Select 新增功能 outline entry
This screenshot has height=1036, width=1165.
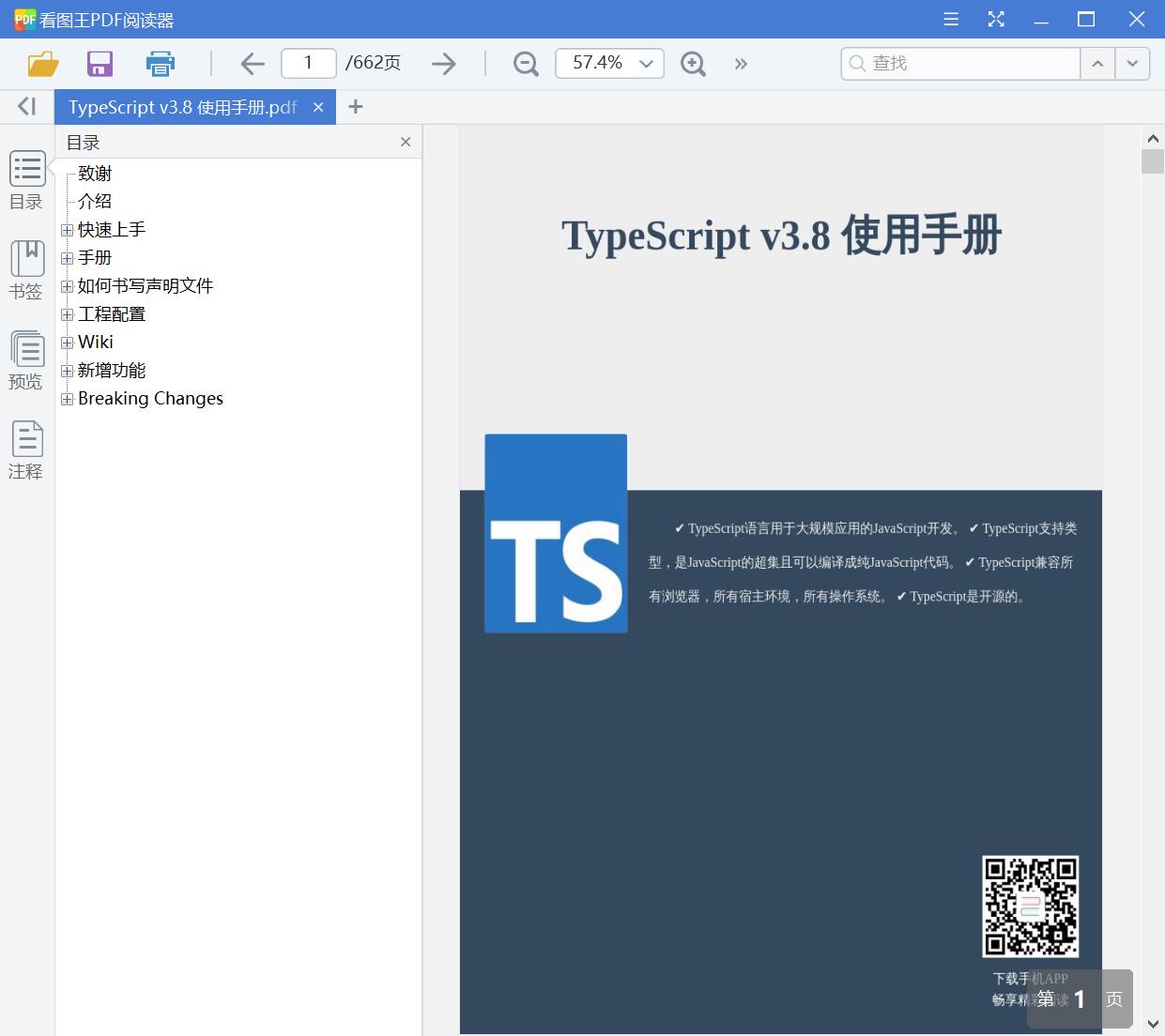(112, 371)
